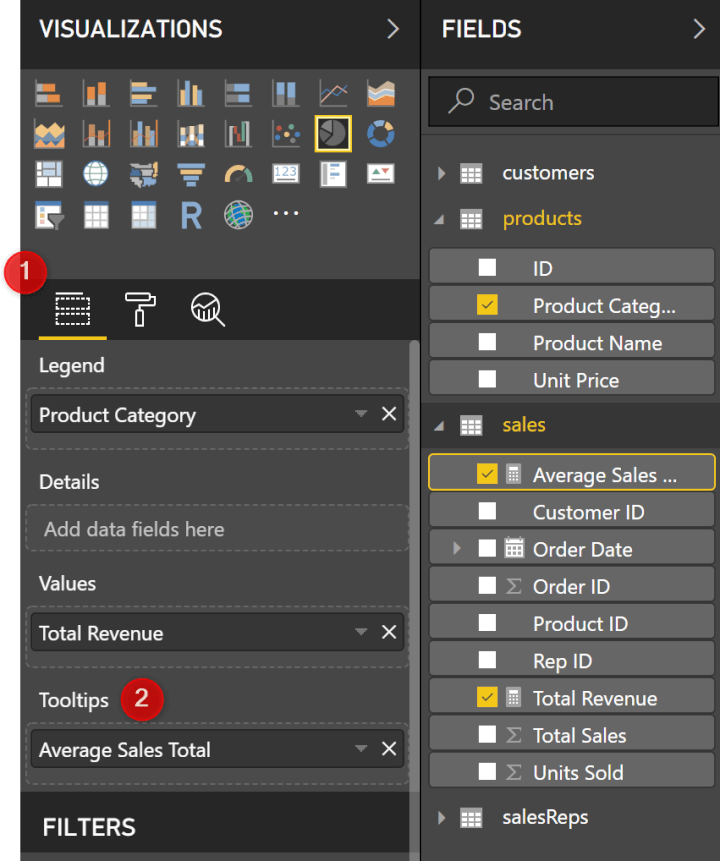This screenshot has width=720, height=861.
Task: Open the Analytics tab
Action: click(207, 310)
